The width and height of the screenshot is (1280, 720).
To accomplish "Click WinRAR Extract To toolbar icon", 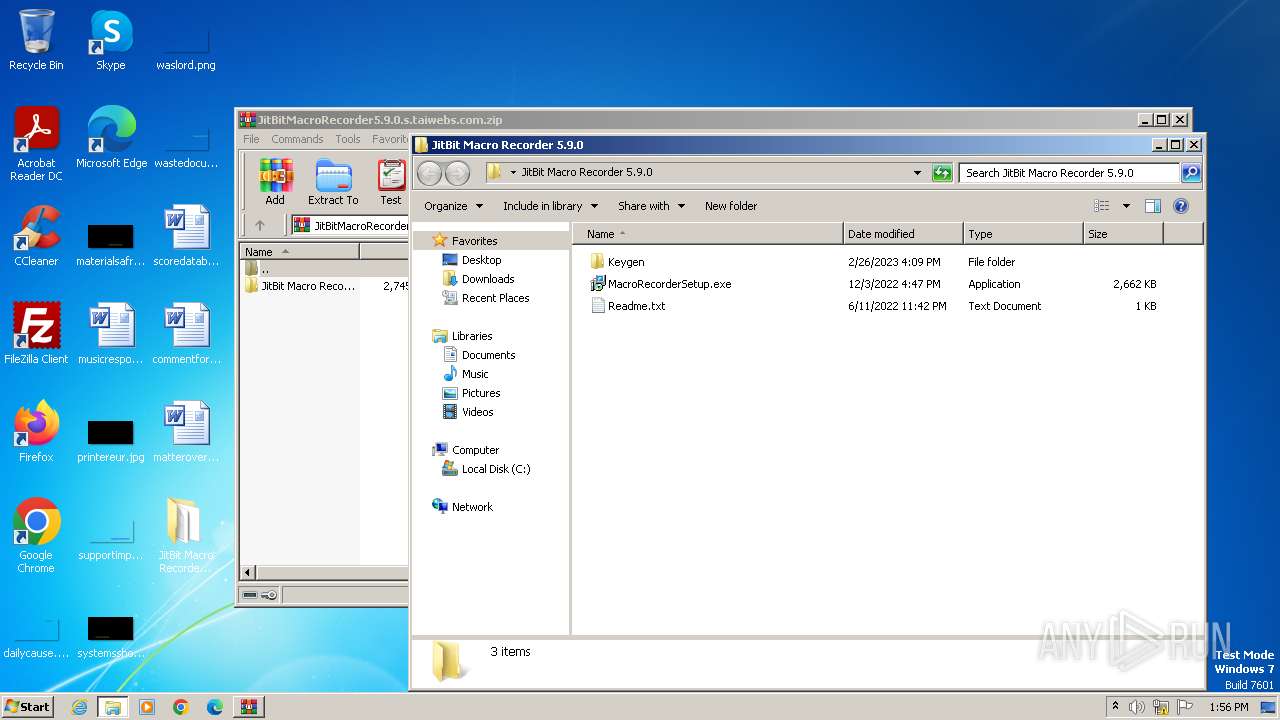I will (333, 182).
